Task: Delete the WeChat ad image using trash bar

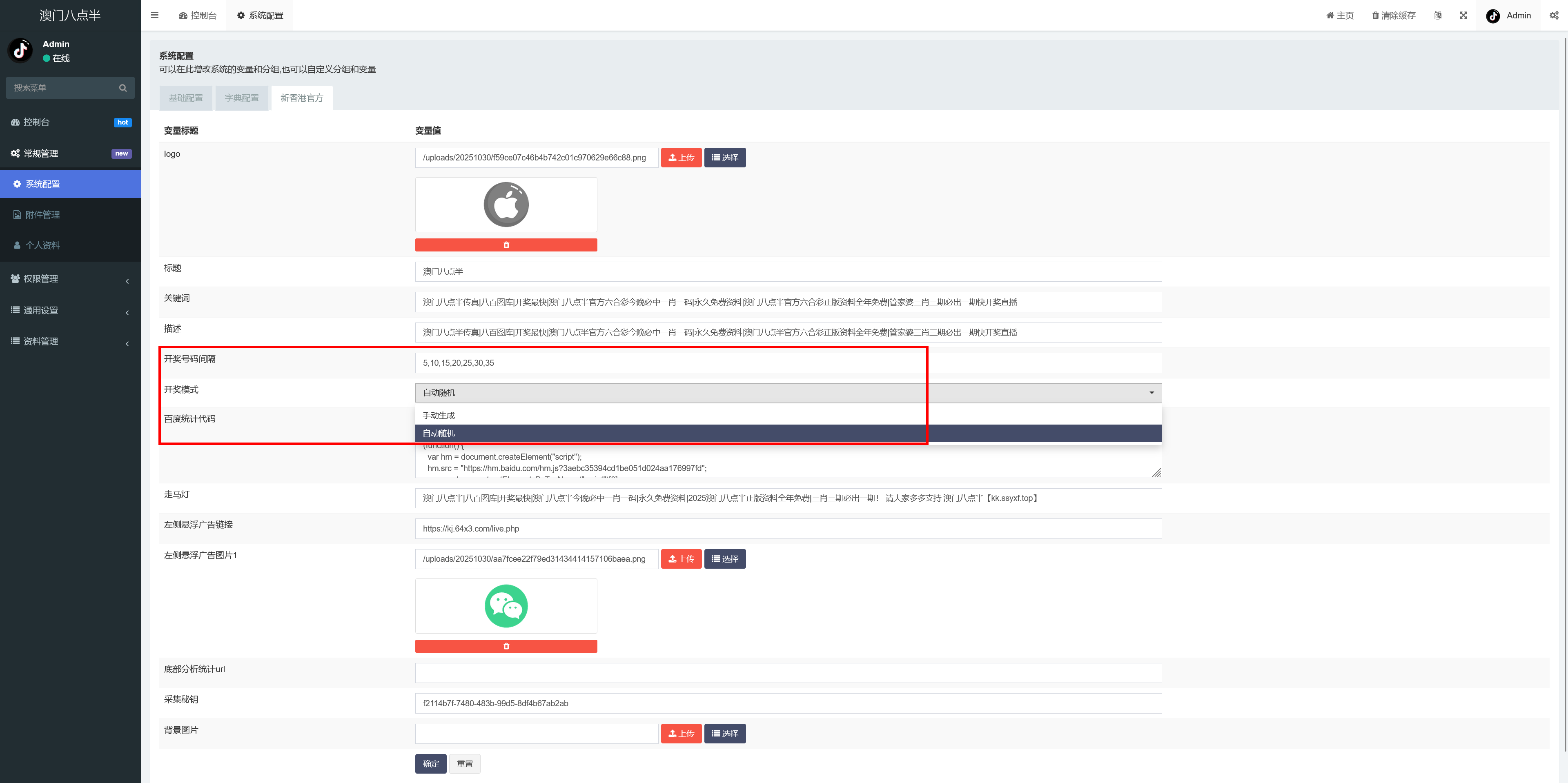Action: point(506,646)
